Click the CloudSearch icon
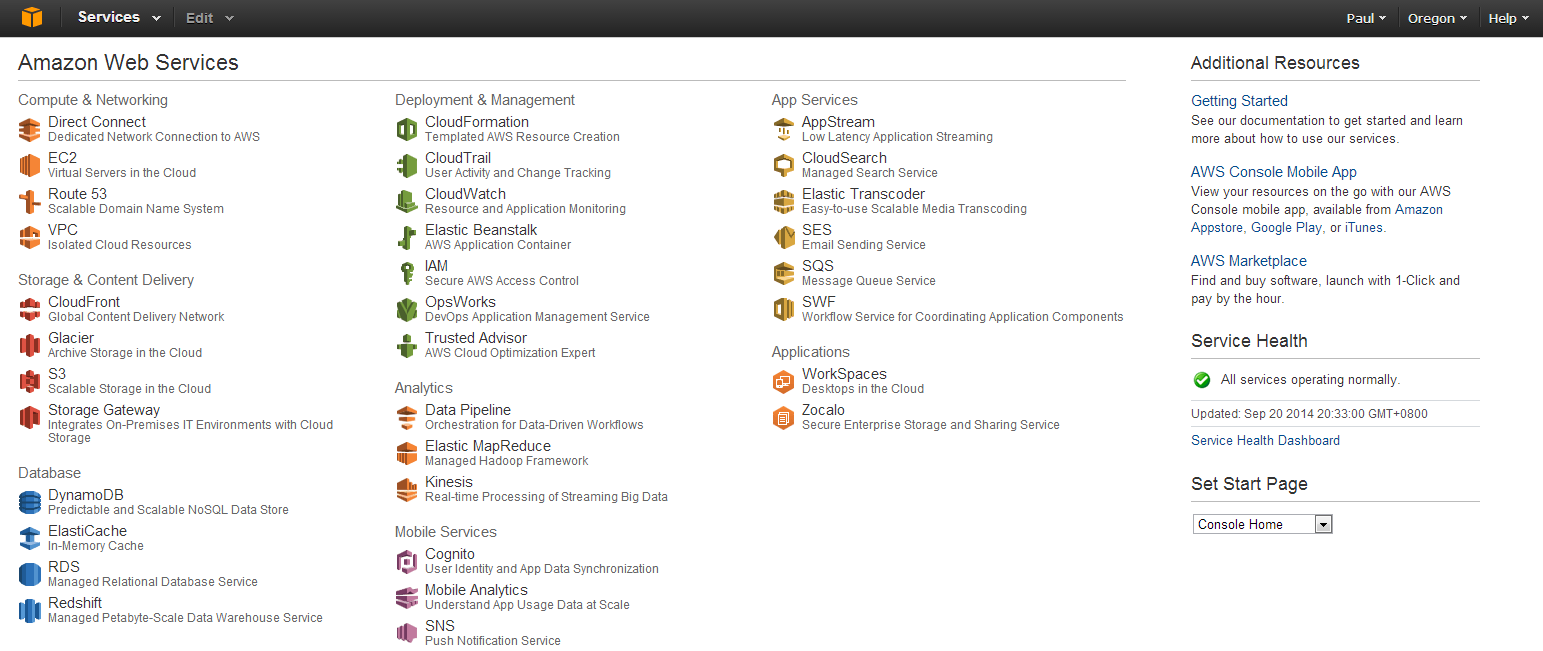The width and height of the screenshot is (1543, 651). [784, 166]
